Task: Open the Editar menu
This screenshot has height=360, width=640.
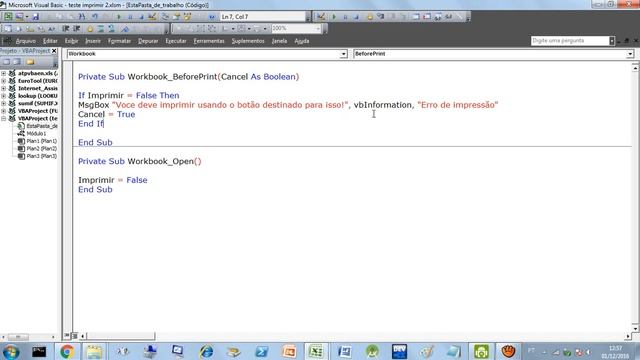Action: click(50, 41)
